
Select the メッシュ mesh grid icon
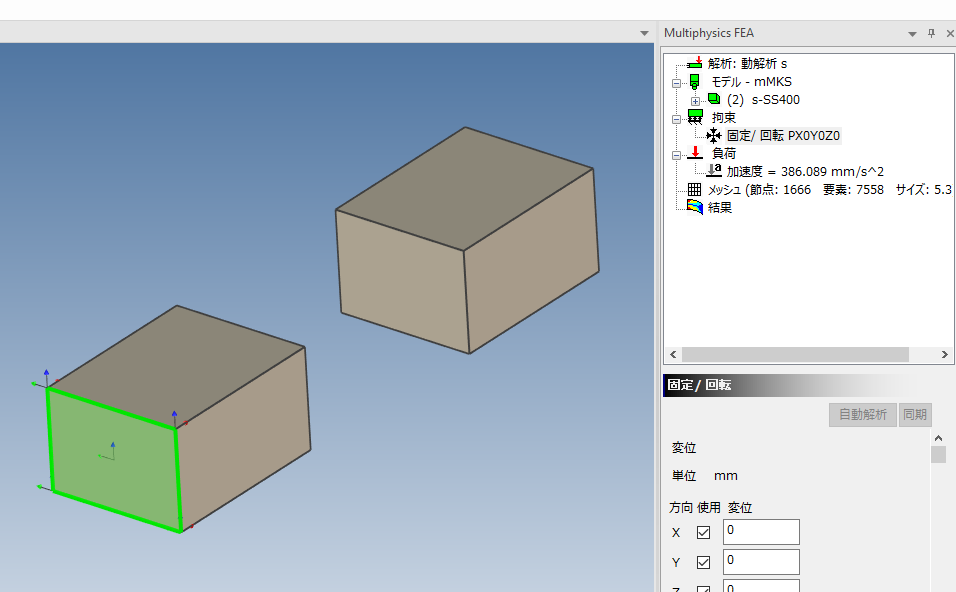pyautogui.click(x=694, y=189)
